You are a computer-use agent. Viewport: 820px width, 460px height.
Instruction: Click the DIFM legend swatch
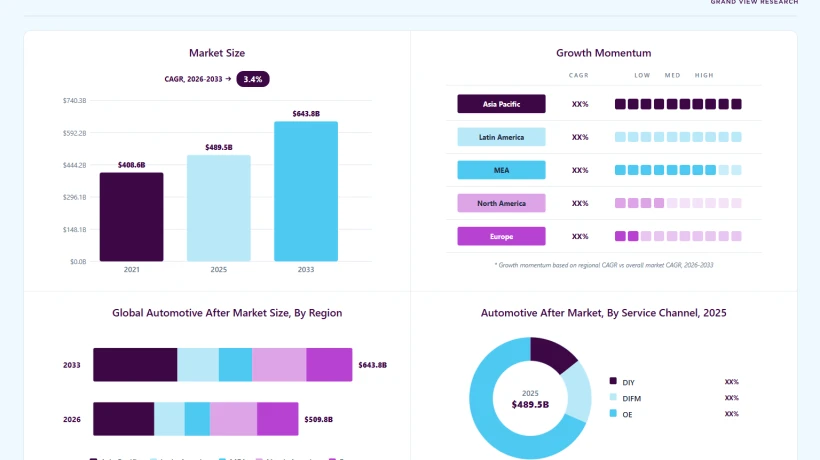(613, 397)
